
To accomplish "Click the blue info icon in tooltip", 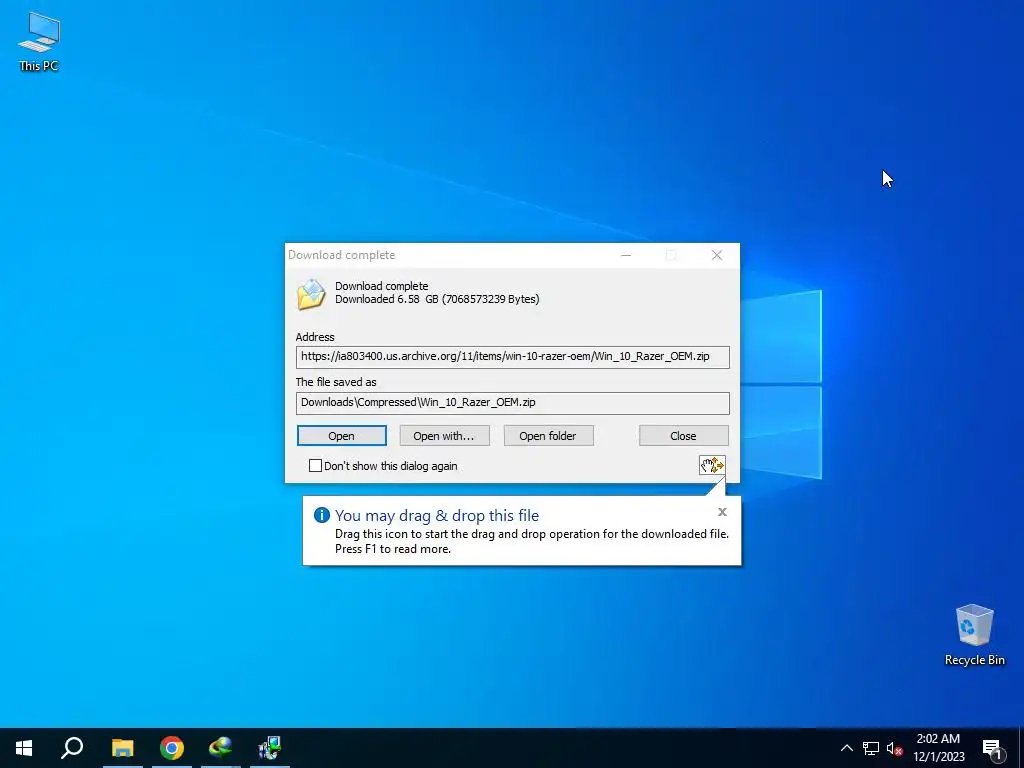I will [321, 515].
